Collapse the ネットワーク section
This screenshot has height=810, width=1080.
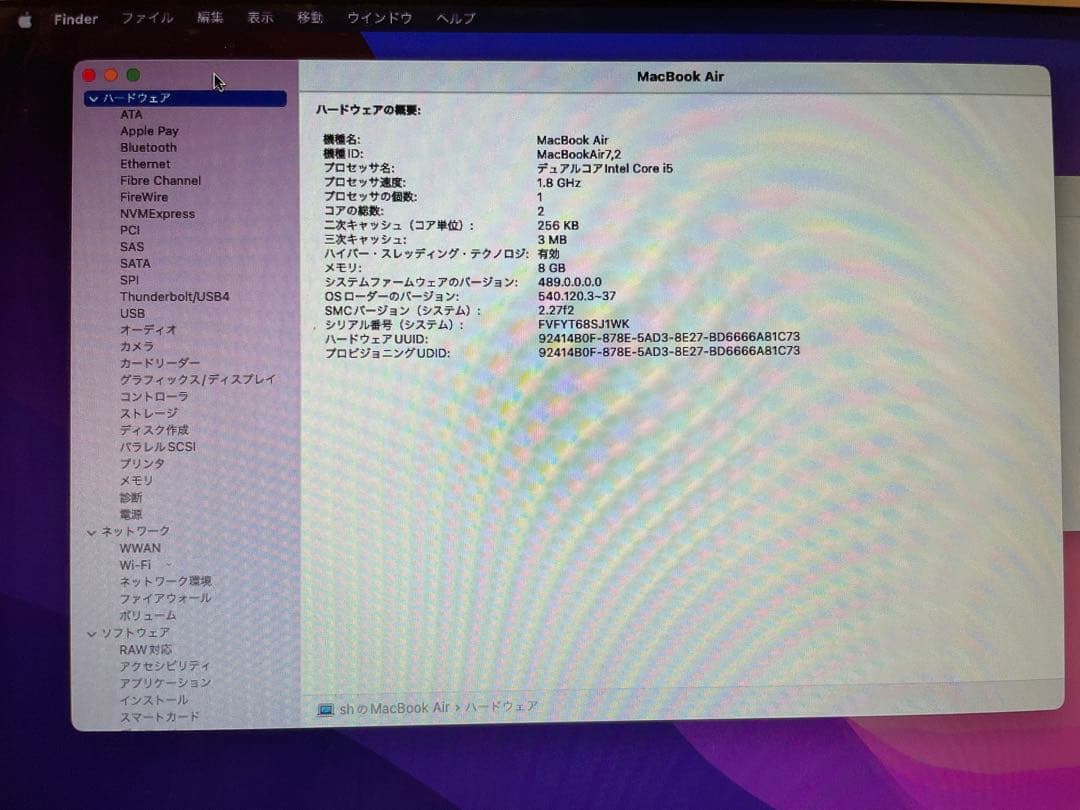pos(91,531)
